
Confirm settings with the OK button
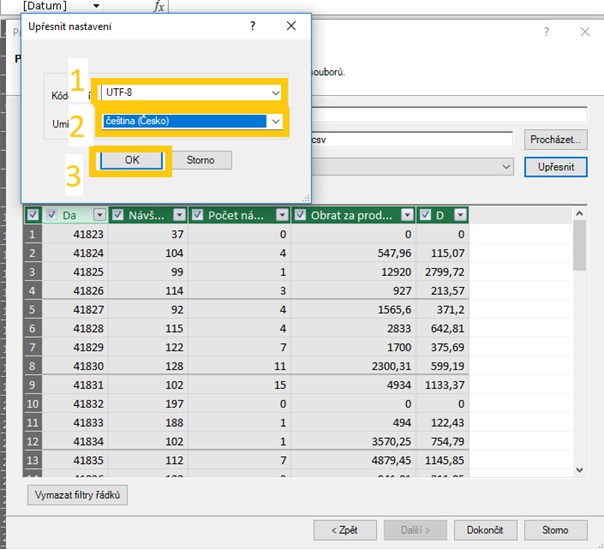132,160
